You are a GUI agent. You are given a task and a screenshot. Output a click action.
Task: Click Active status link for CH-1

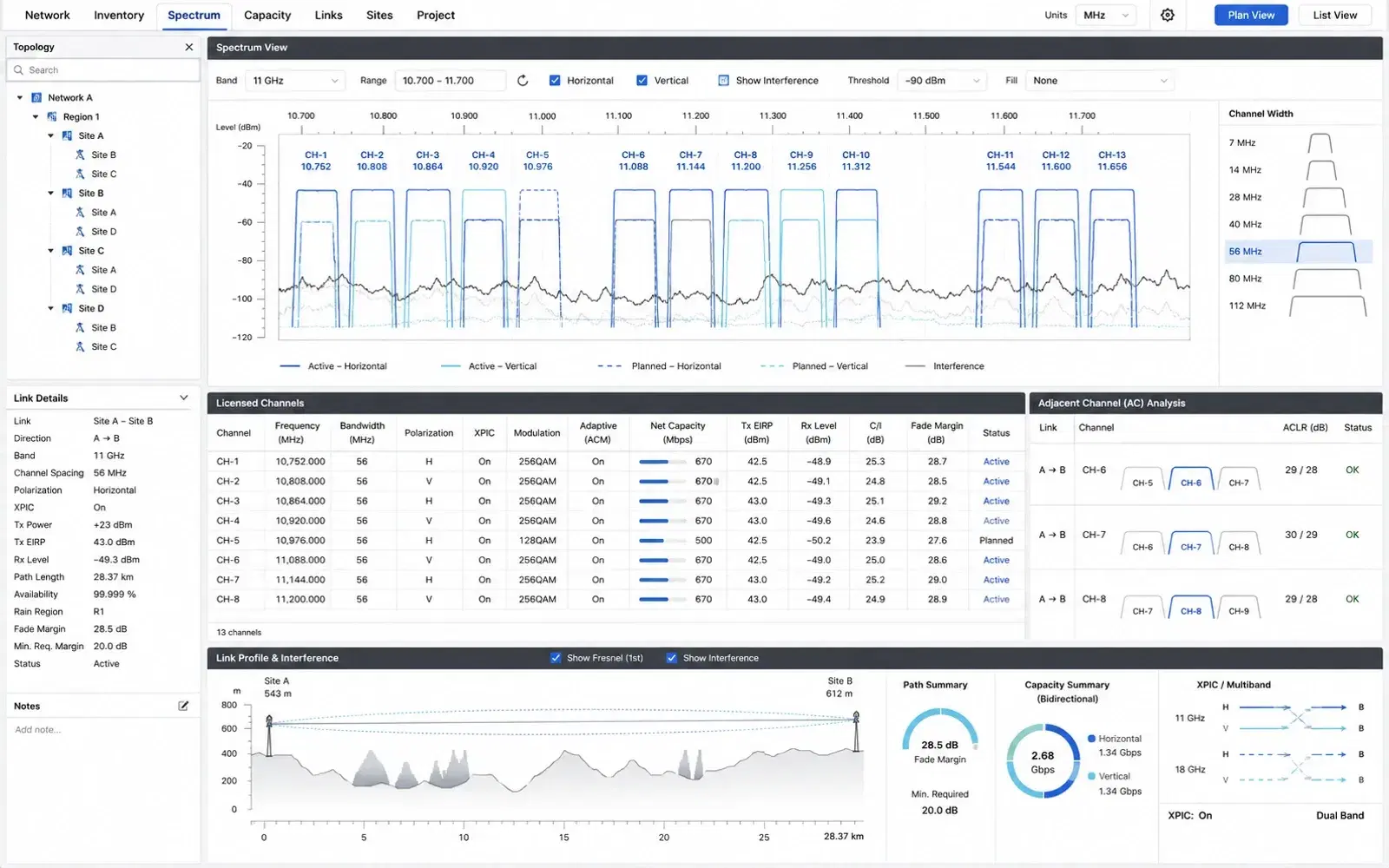[x=996, y=462]
